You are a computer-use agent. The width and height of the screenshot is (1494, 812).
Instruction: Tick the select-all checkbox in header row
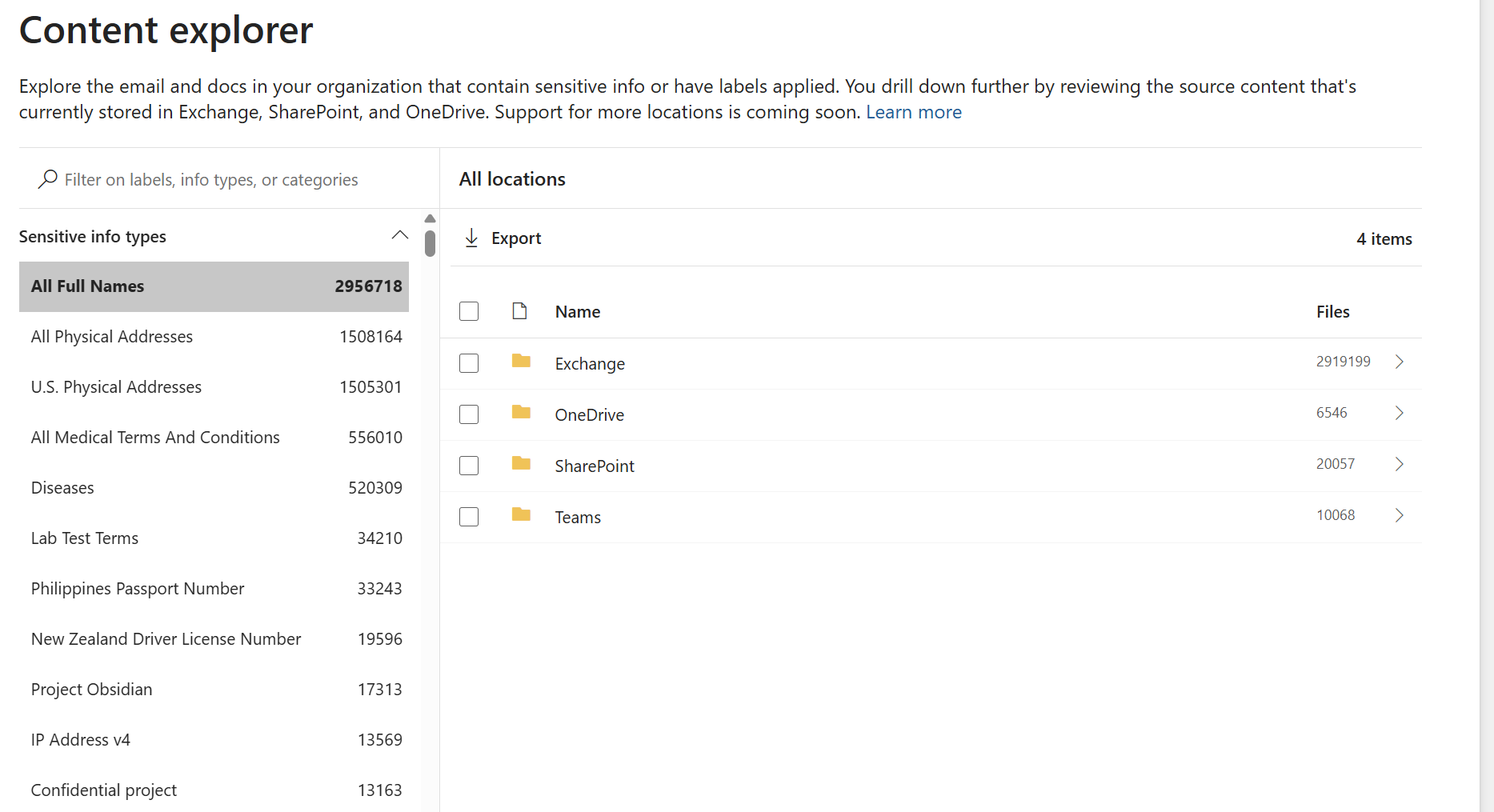(x=469, y=311)
